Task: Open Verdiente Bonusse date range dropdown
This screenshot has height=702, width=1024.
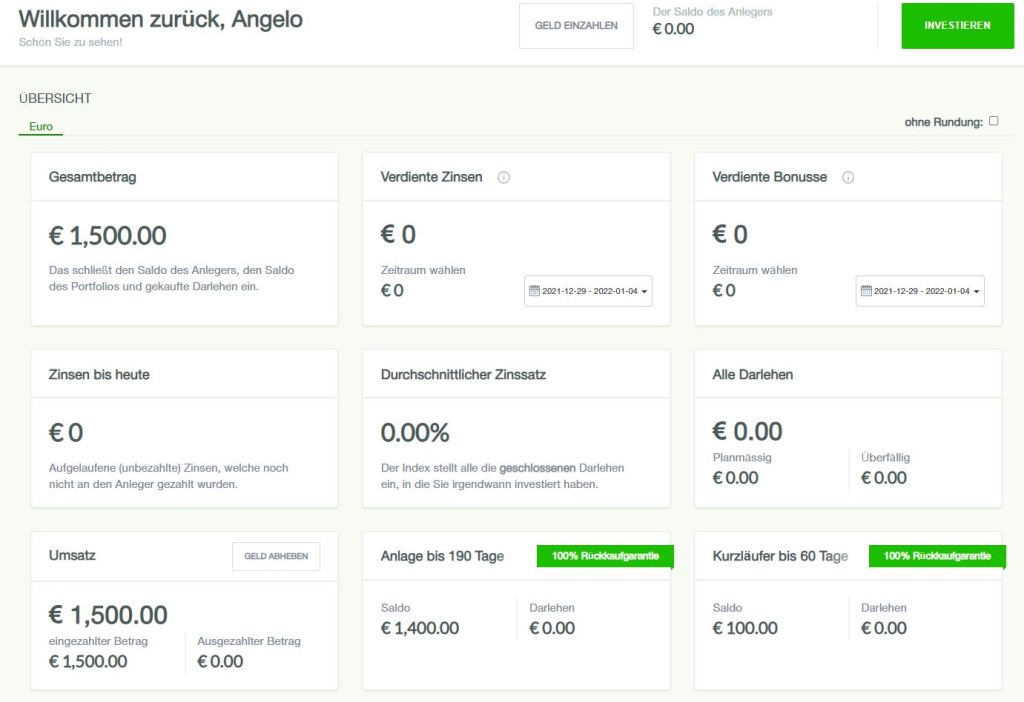Action: [x=921, y=291]
